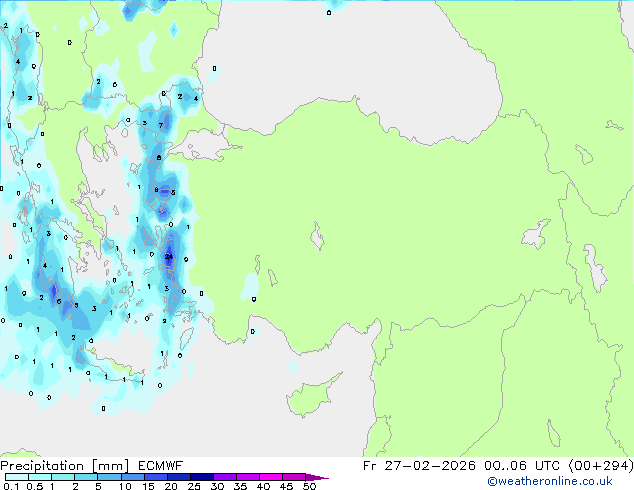Click the '0.5' legend scale label
Viewport: 634px width, 490px height.
(35, 486)
